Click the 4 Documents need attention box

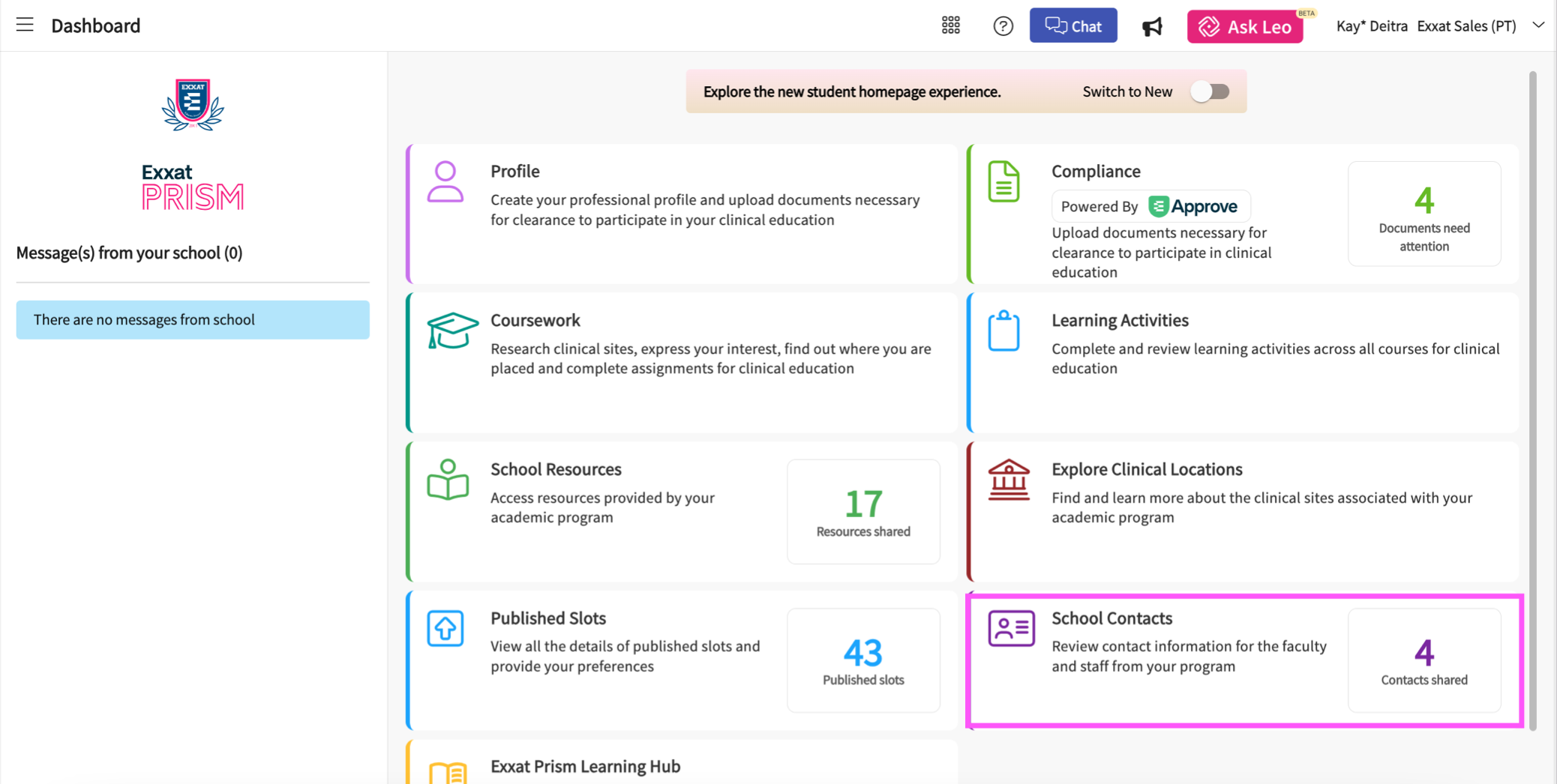1423,214
